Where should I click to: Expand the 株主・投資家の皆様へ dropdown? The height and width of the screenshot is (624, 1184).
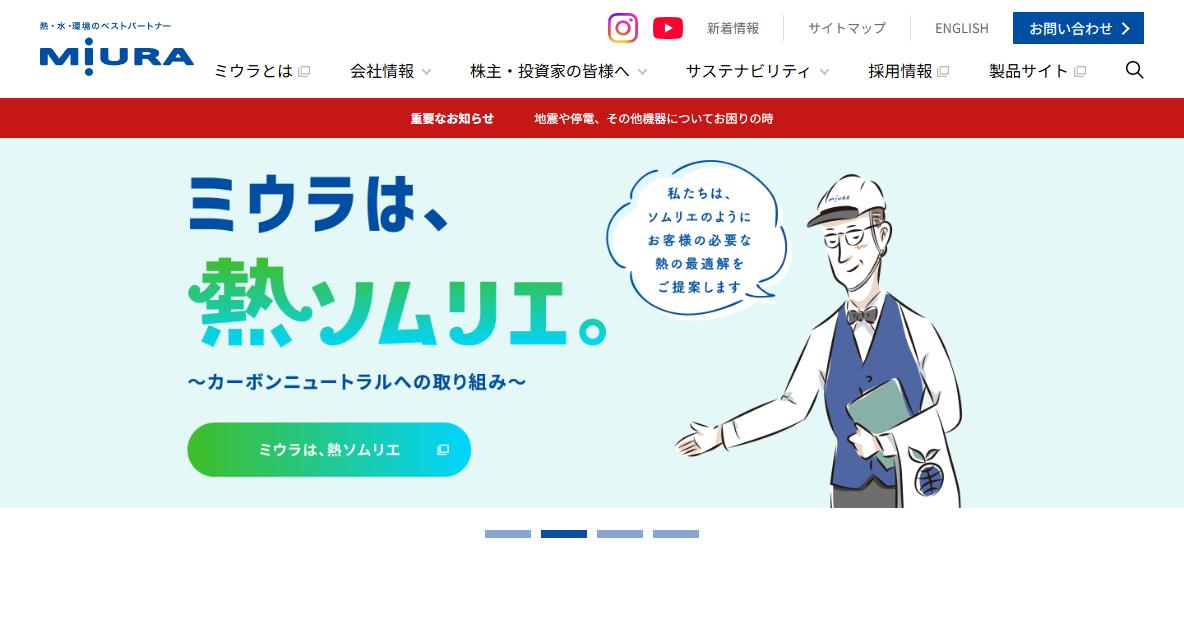pyautogui.click(x=558, y=72)
